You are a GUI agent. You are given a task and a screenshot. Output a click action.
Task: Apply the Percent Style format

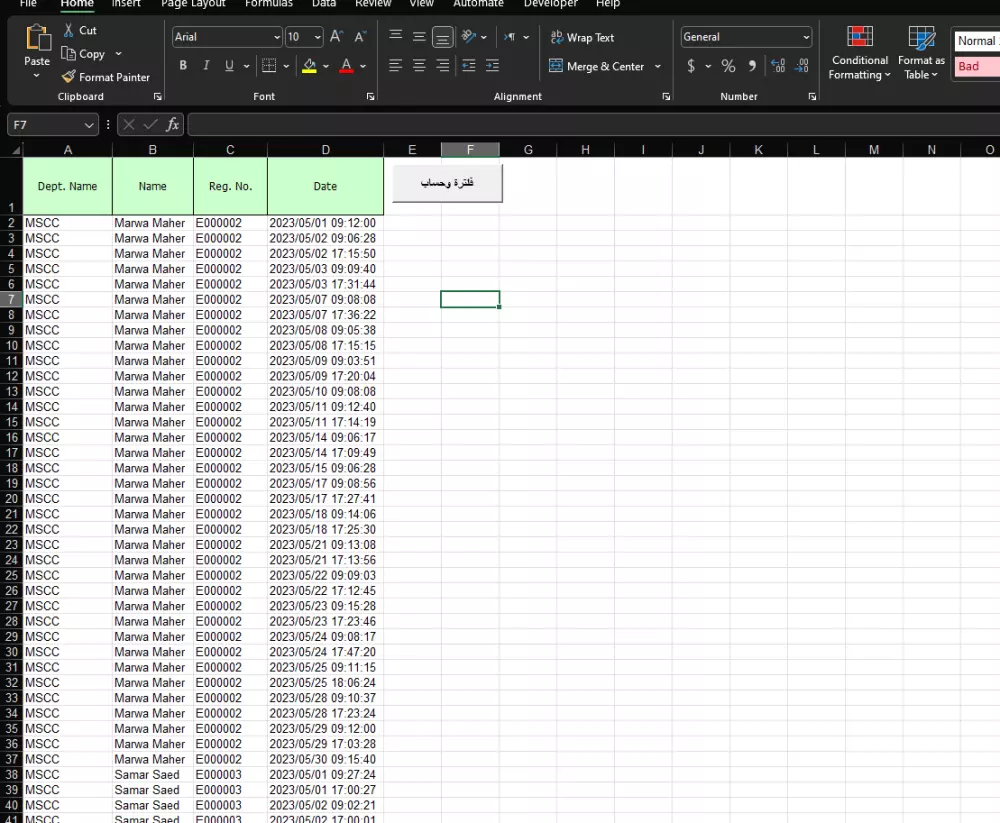pos(728,66)
